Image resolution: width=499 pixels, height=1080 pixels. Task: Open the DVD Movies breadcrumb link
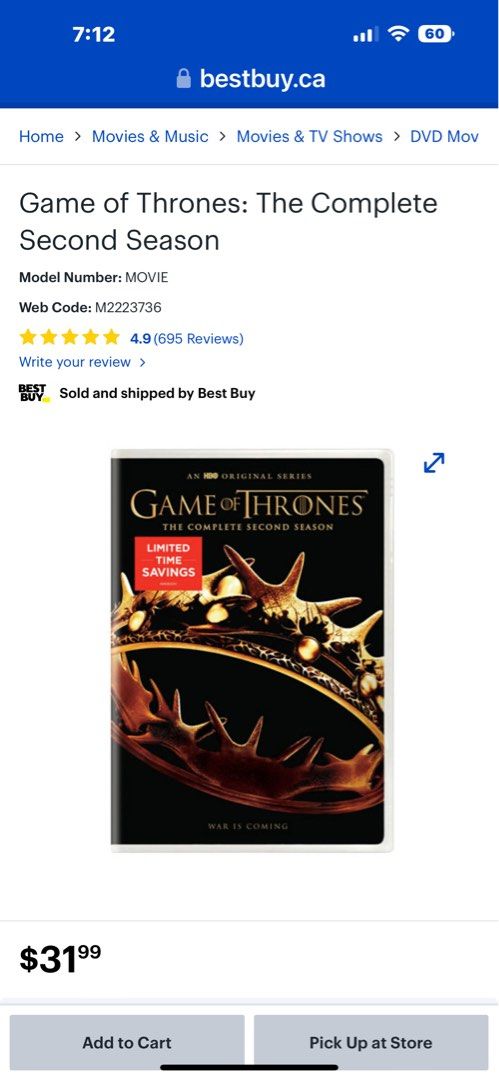445,136
